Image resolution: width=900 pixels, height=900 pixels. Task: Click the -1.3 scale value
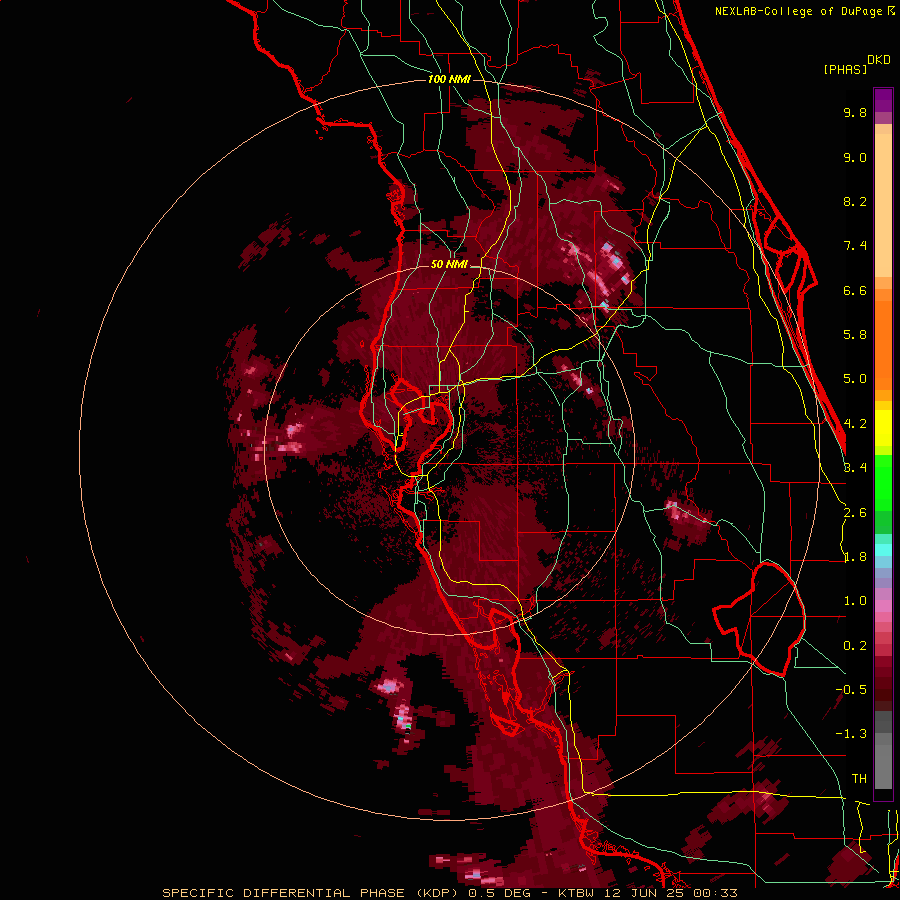click(851, 734)
